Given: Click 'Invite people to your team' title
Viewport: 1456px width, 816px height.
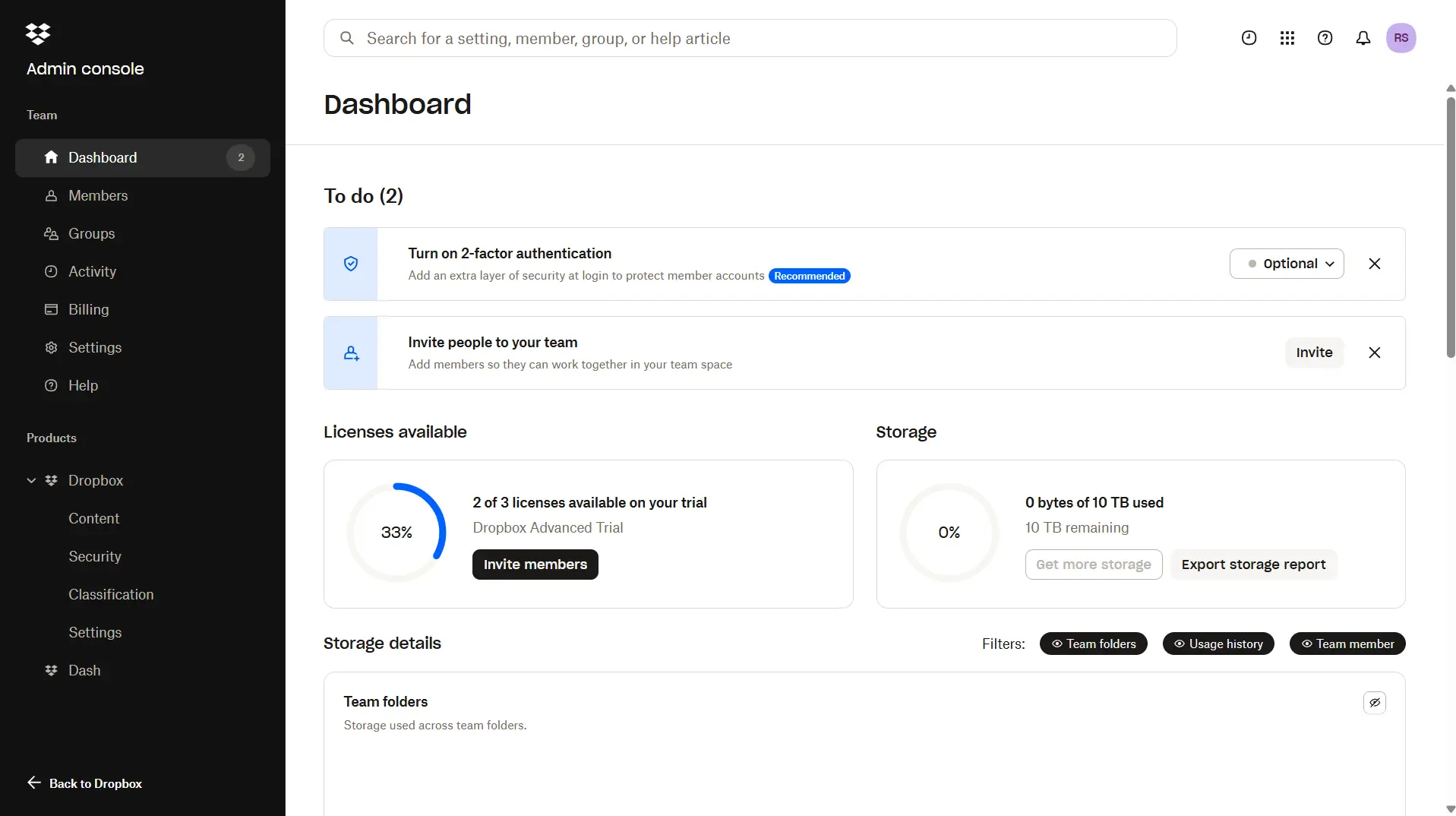Looking at the screenshot, I should 492,342.
